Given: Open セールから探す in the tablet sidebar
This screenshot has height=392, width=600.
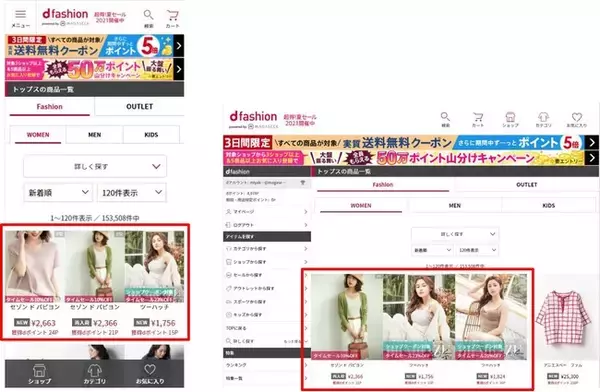Looking at the screenshot, I should [267, 275].
